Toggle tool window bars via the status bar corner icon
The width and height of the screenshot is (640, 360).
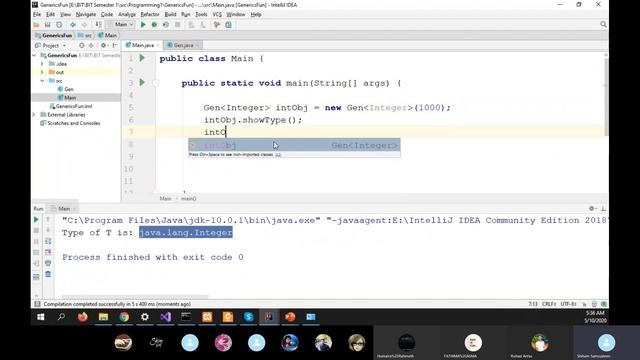37,304
